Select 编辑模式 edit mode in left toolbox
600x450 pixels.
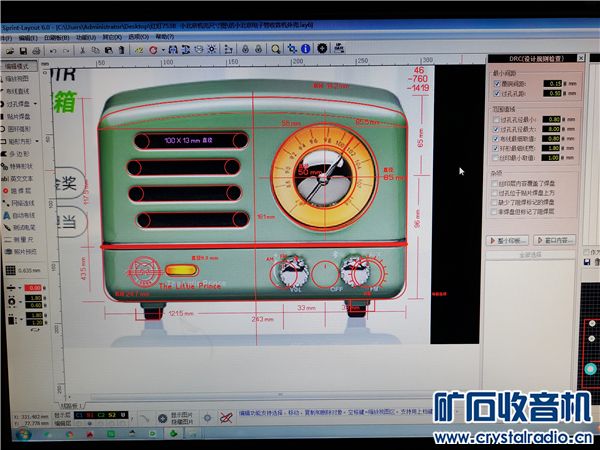pyautogui.click(x=19, y=67)
